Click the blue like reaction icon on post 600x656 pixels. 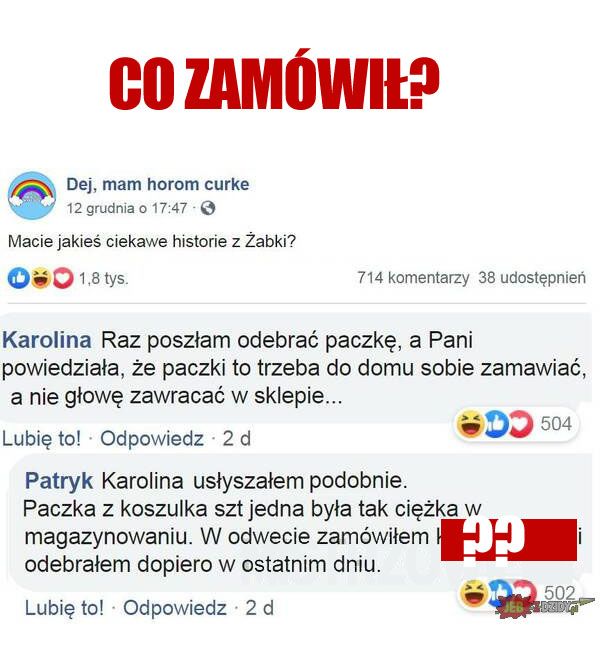18,278
